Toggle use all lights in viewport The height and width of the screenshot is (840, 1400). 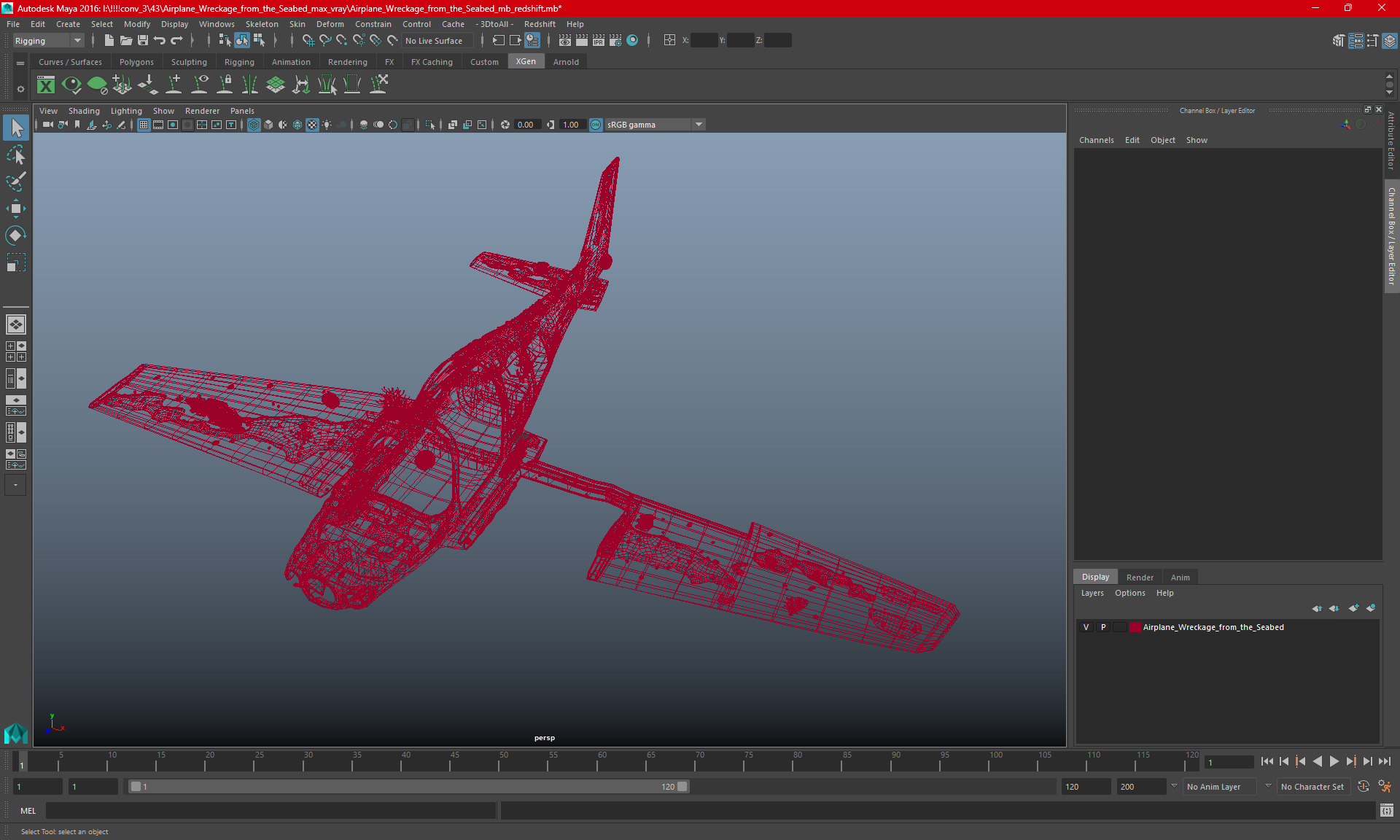(x=327, y=125)
